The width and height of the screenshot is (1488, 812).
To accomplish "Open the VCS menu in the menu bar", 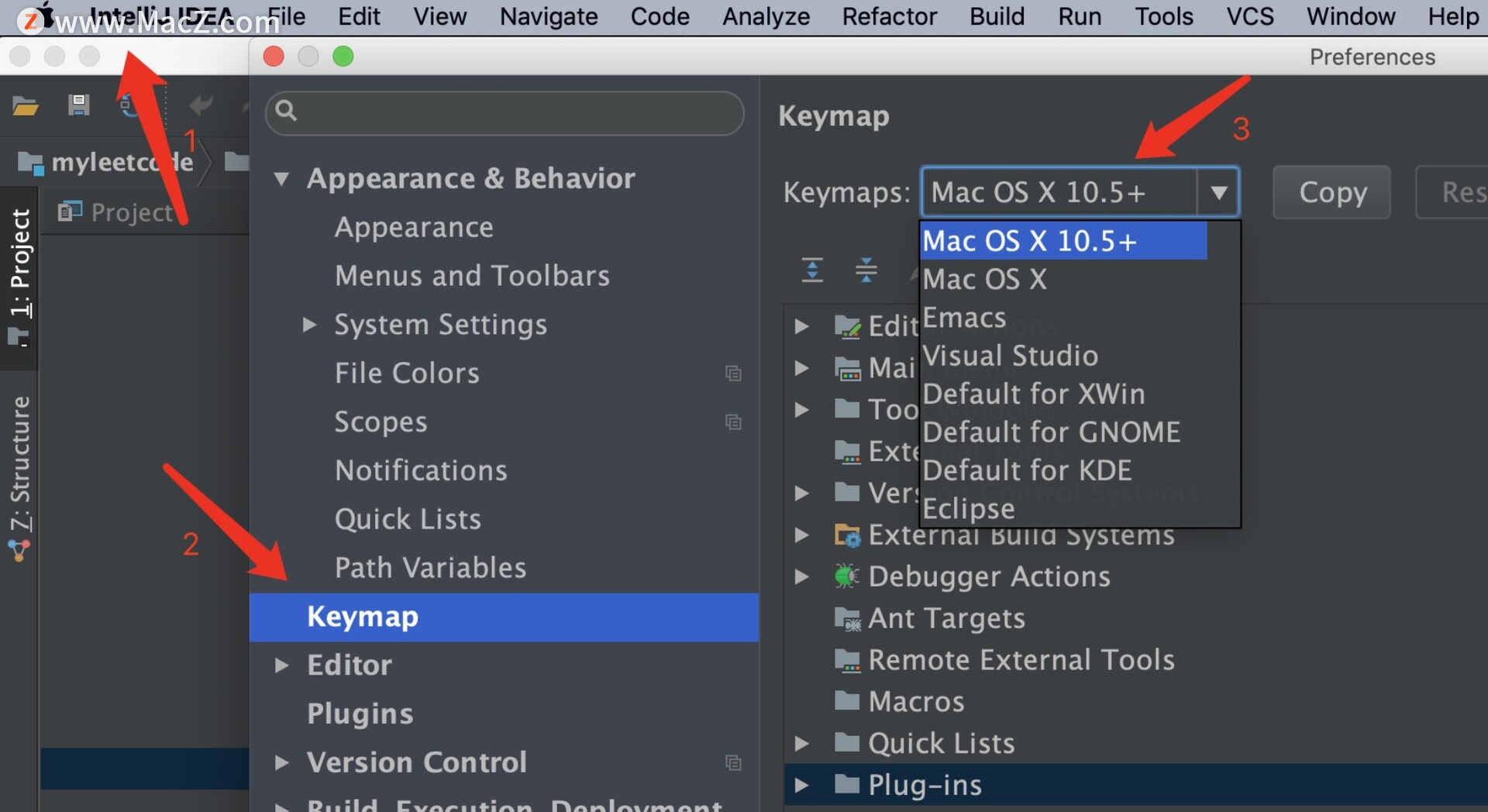I will click(1249, 16).
